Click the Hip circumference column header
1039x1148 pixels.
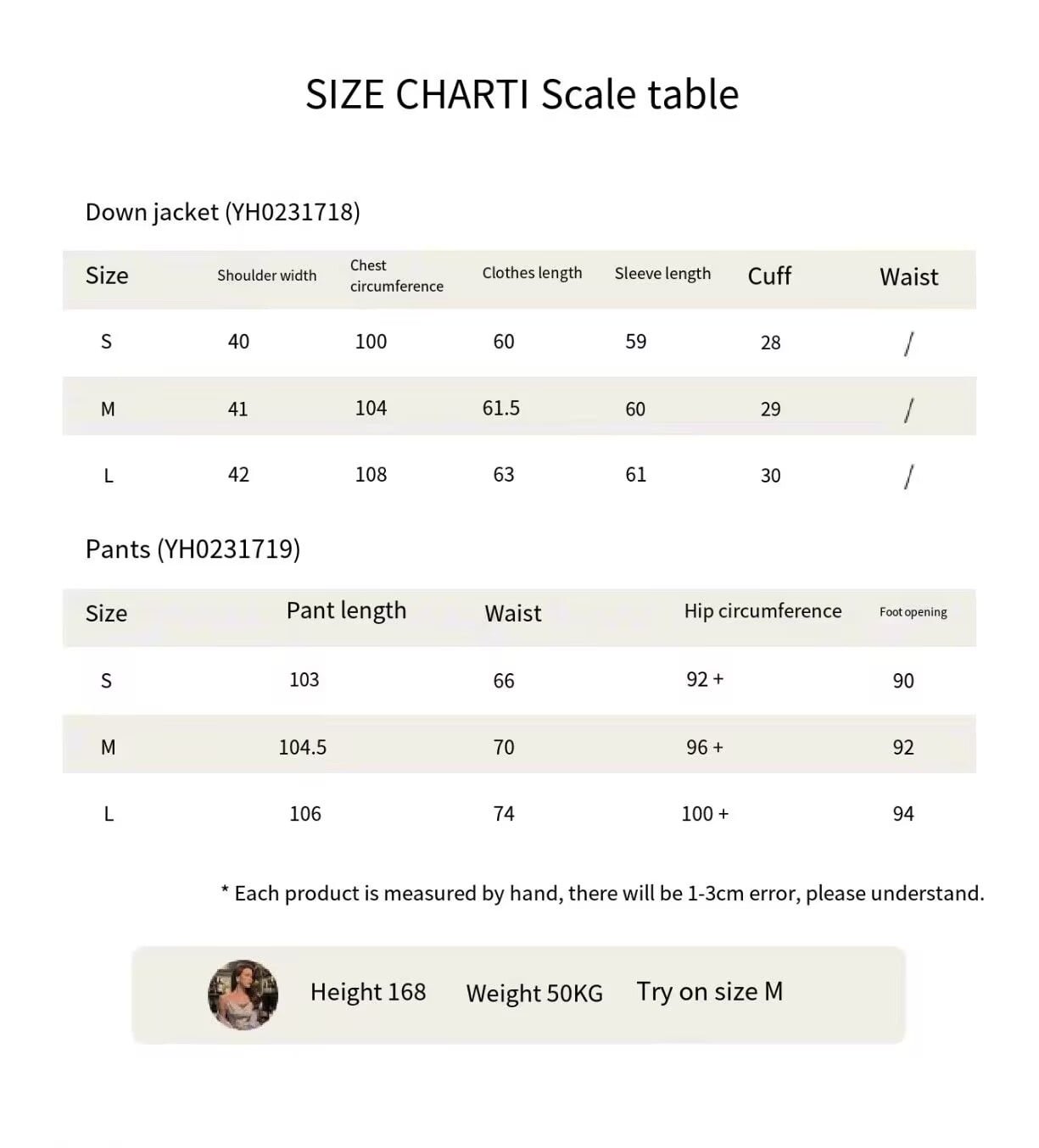point(763,611)
